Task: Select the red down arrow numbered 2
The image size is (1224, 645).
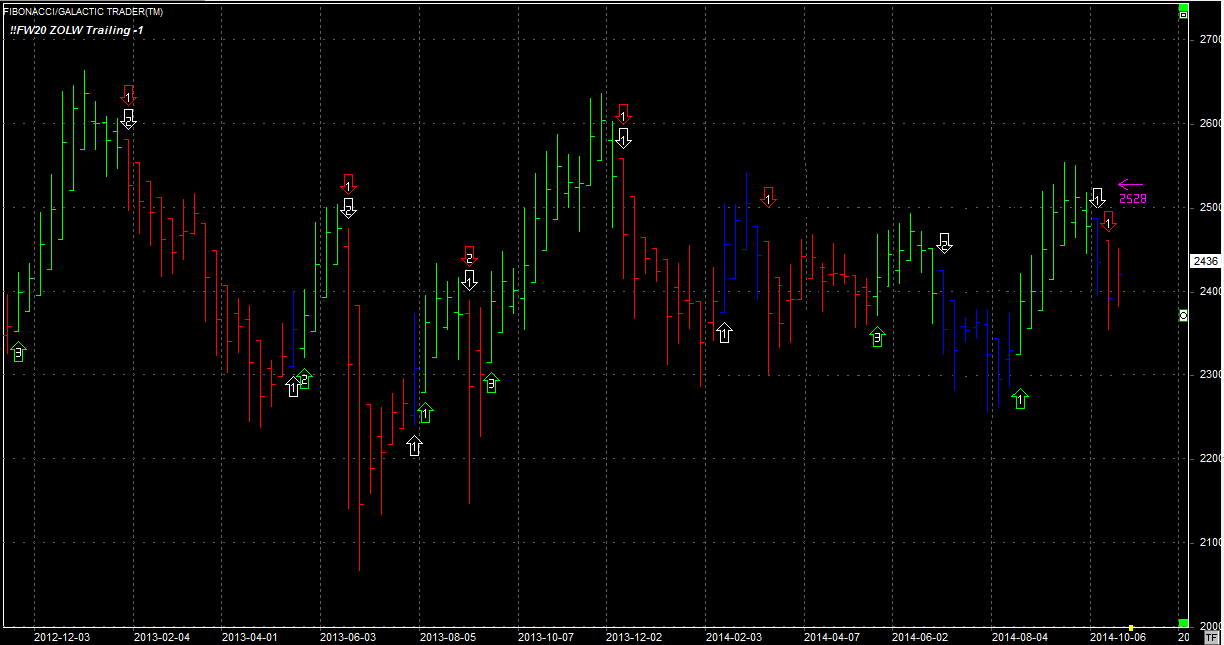Action: (469, 256)
